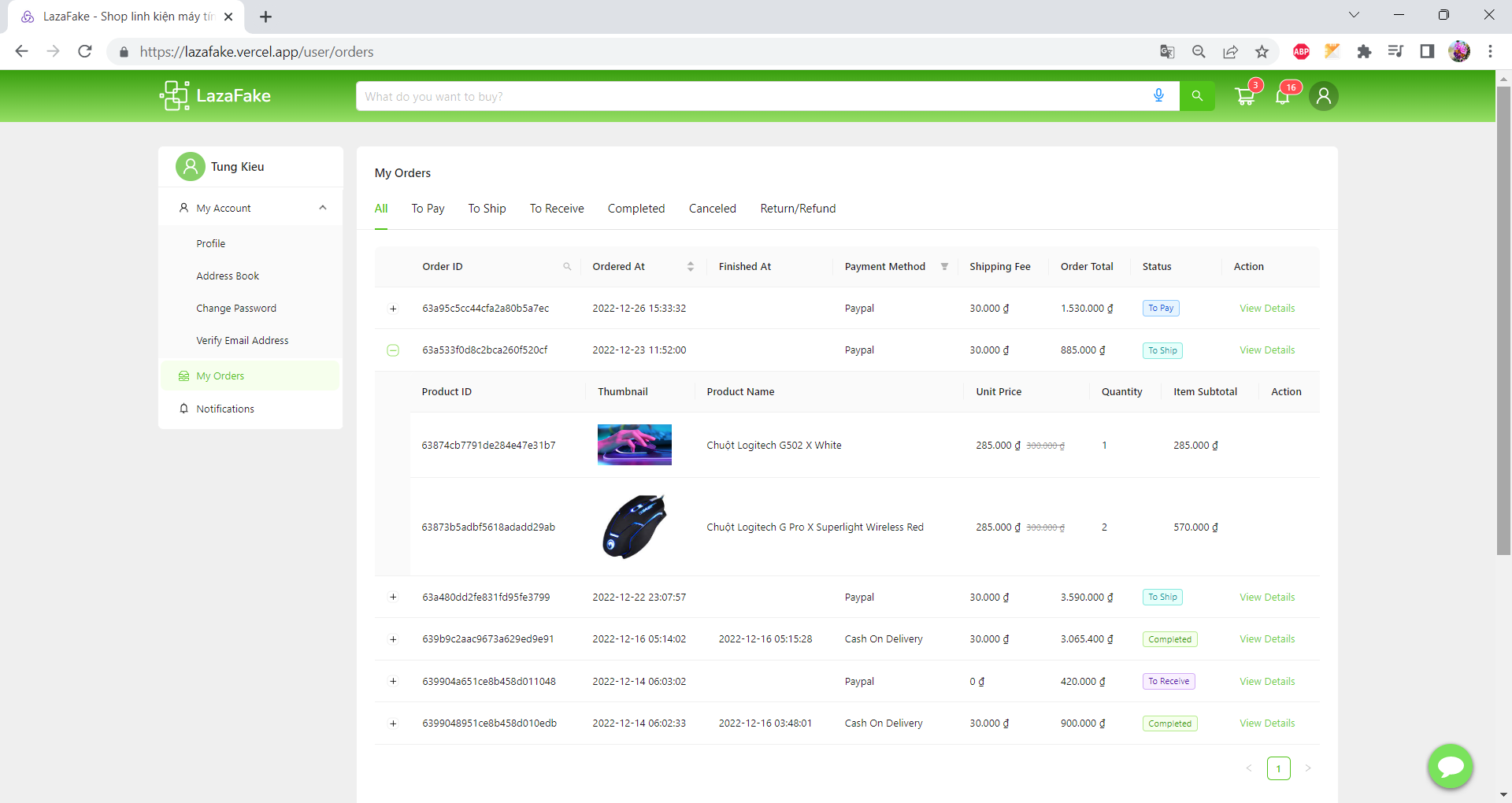This screenshot has width=1512, height=803.
Task: Expand order 639b9c2aac9673a629ed9e91 row
Action: (x=393, y=639)
